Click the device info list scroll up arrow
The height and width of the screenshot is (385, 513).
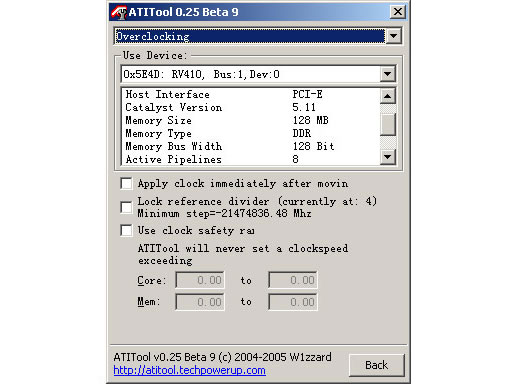[x=387, y=96]
